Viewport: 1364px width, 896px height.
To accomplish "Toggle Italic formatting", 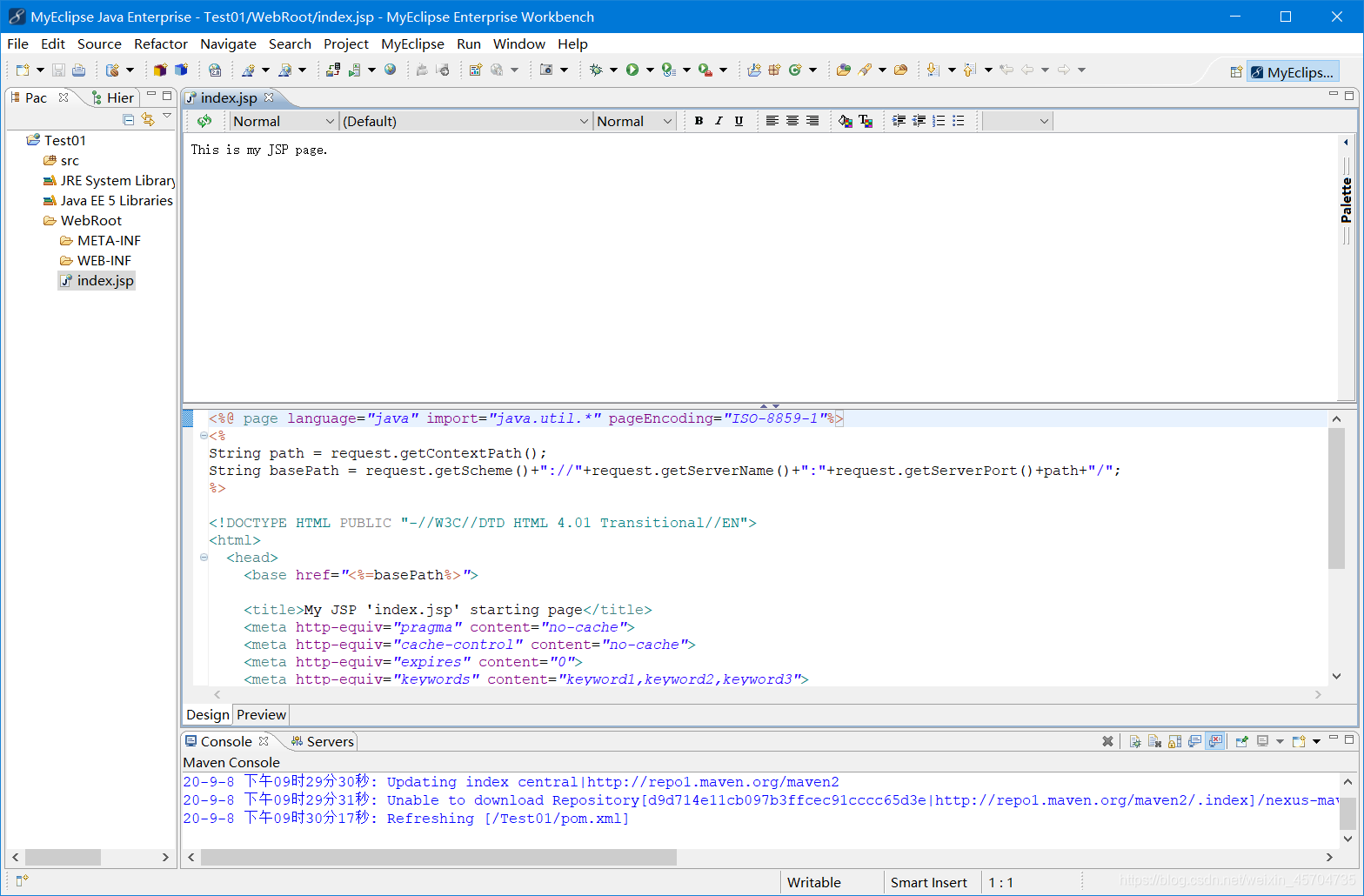I will [719, 121].
